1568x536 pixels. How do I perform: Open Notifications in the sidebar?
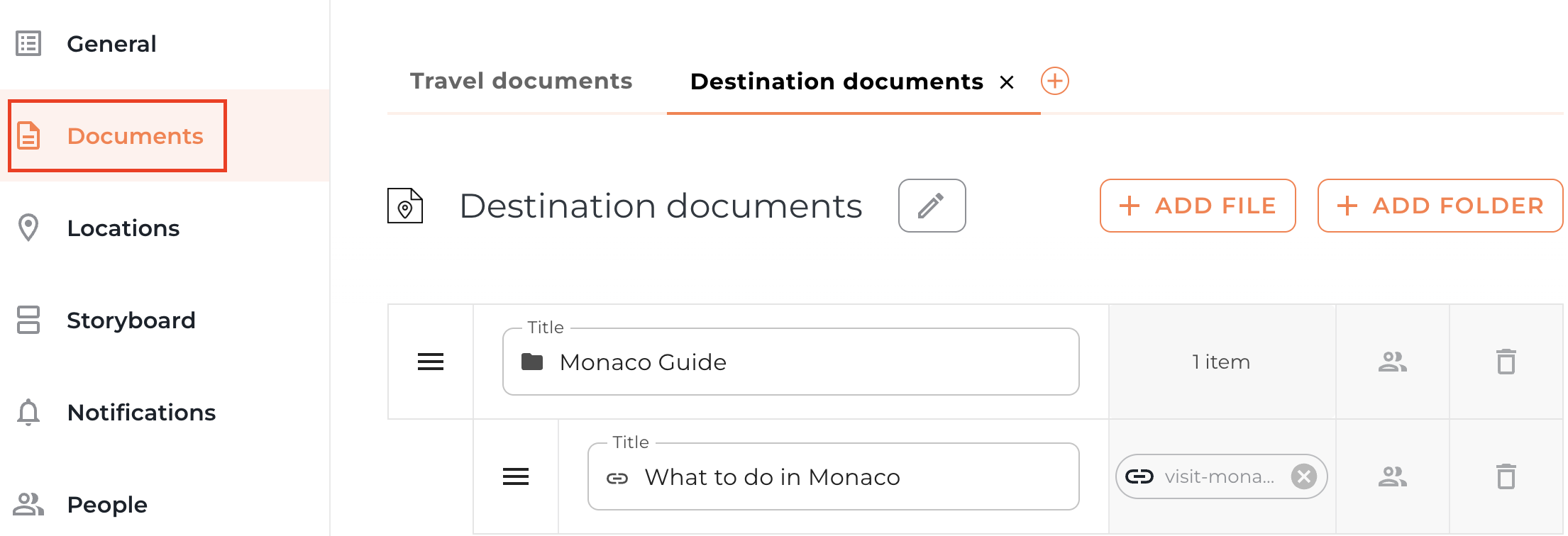point(141,413)
